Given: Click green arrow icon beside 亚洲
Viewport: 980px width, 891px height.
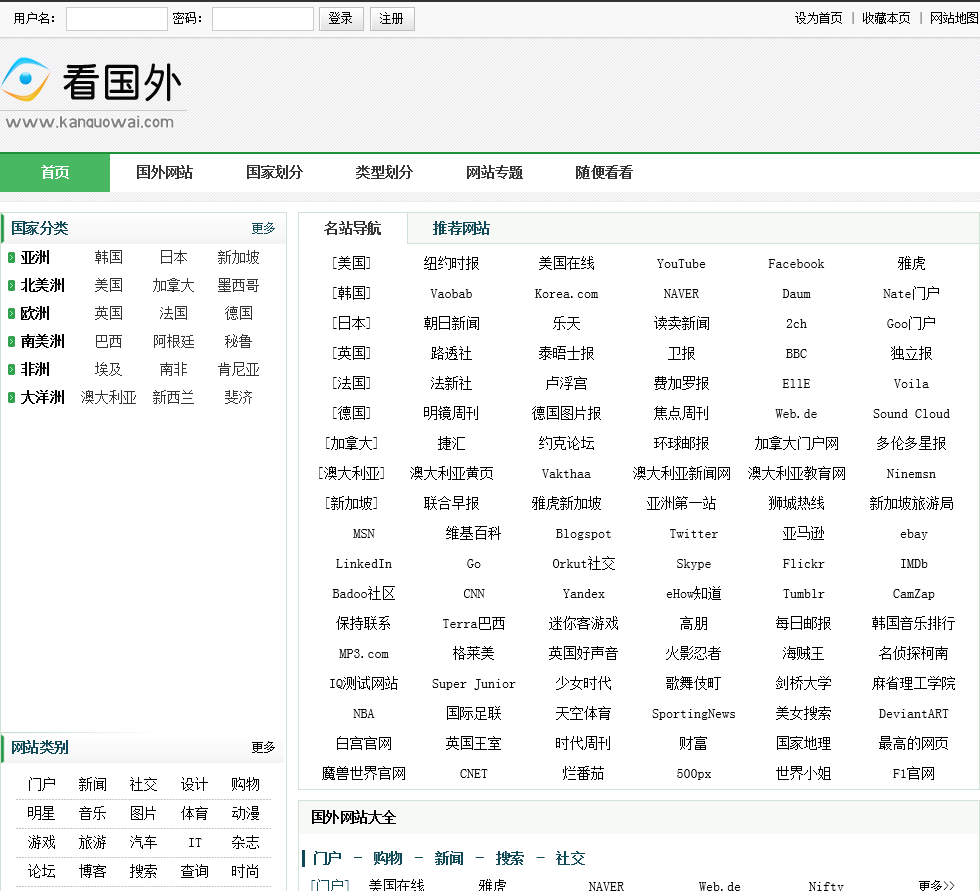Looking at the screenshot, I should coord(11,258).
